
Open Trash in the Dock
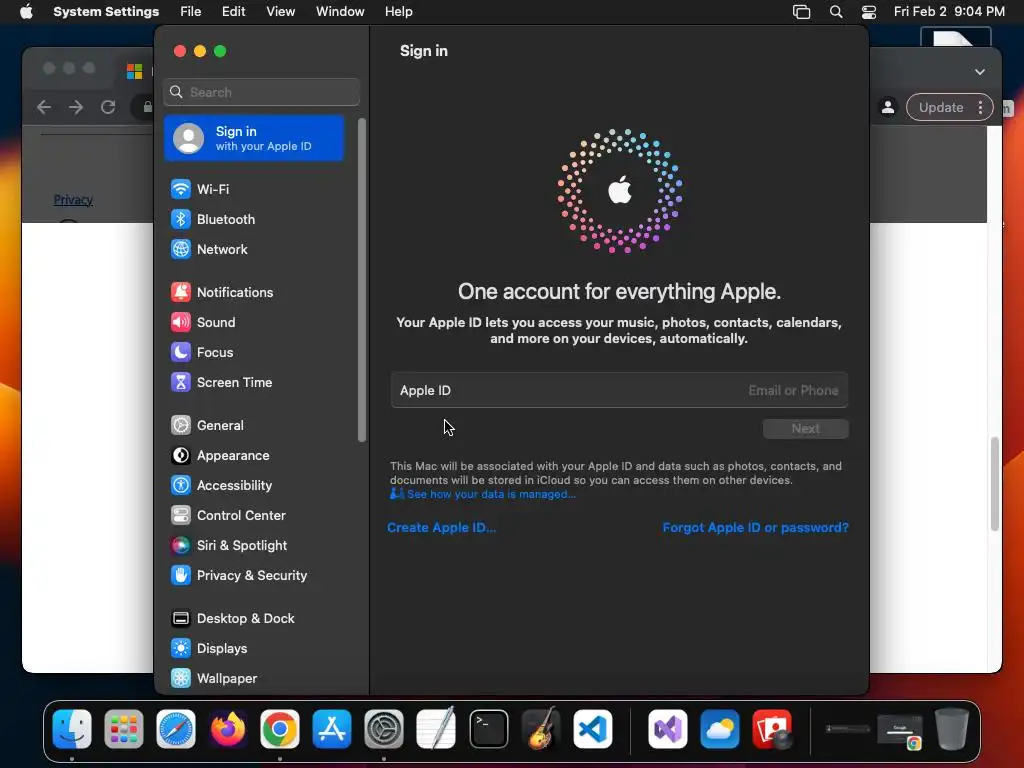952,729
